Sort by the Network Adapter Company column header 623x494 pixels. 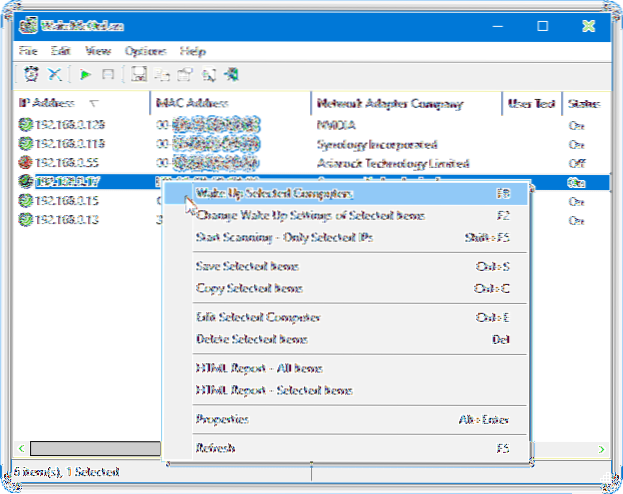(x=389, y=103)
